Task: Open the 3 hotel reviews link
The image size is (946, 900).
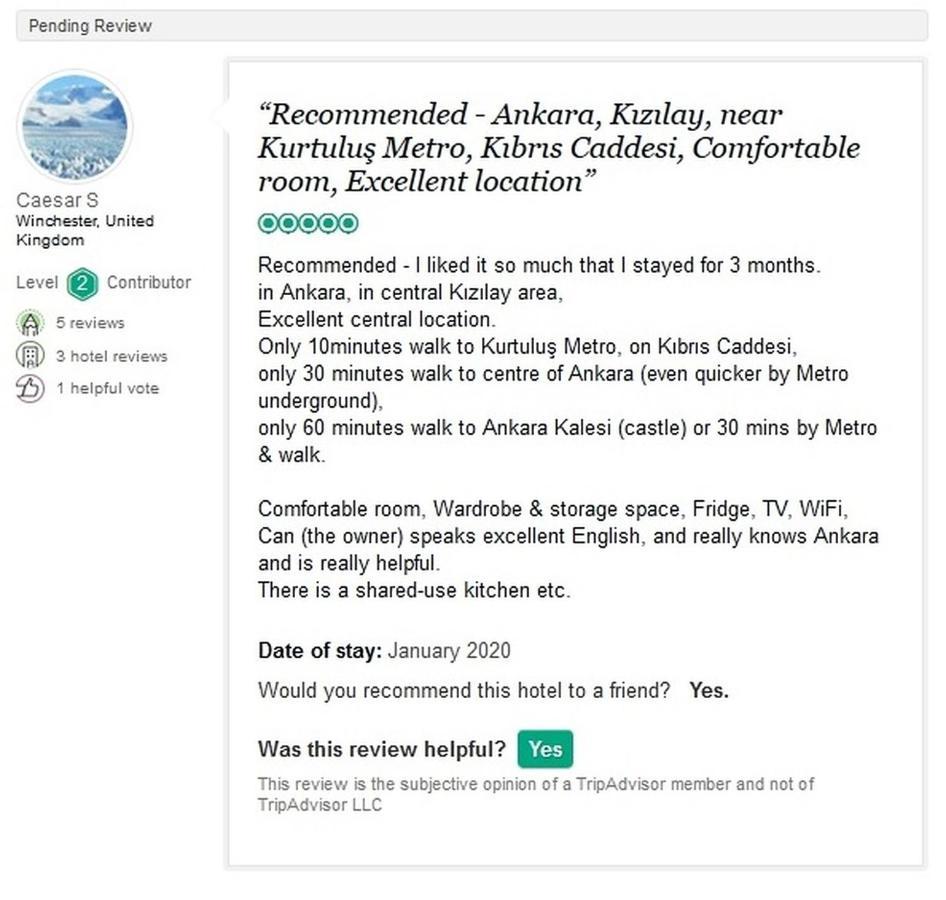Action: (x=112, y=357)
